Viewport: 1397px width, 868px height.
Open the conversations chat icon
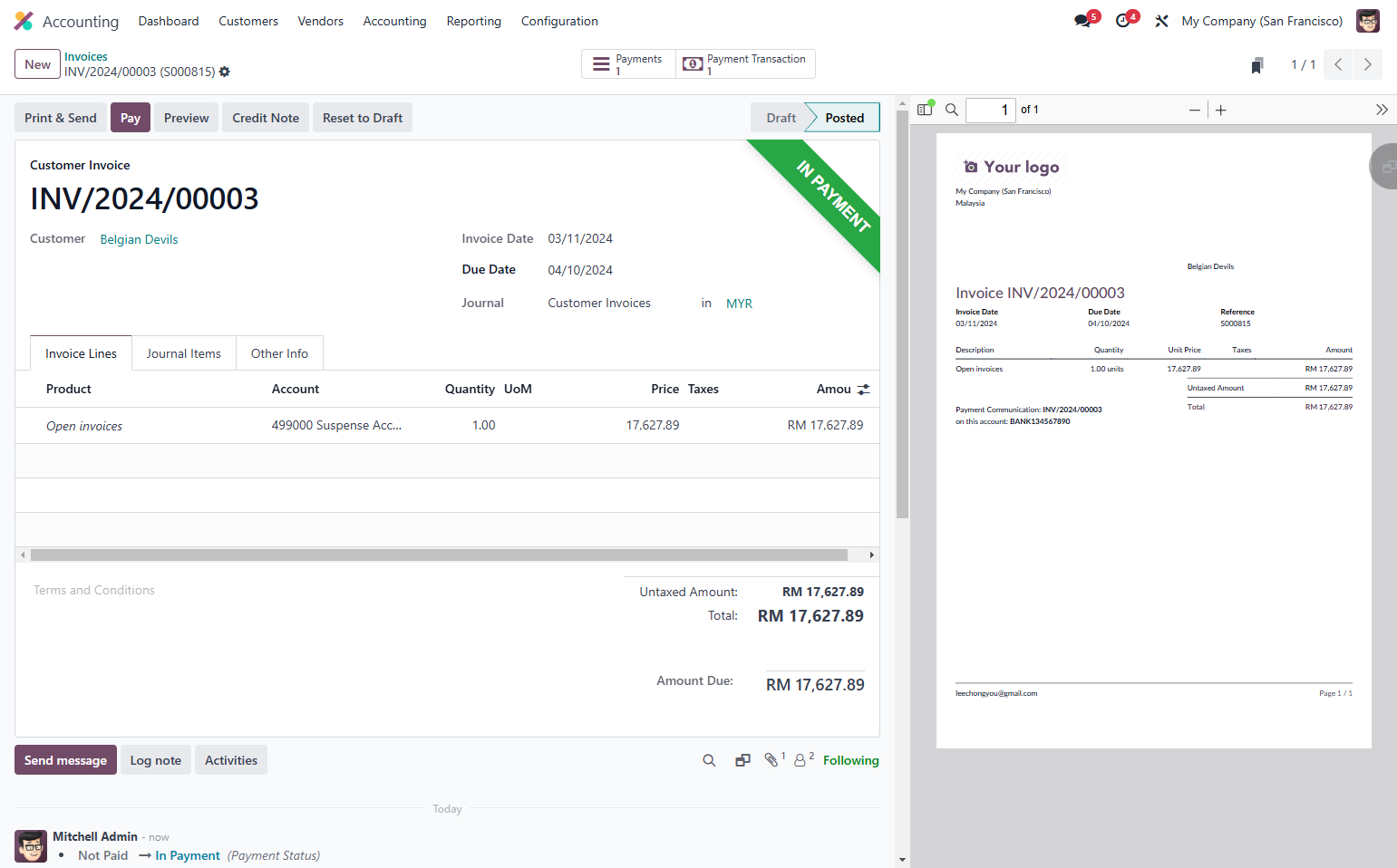1083,21
